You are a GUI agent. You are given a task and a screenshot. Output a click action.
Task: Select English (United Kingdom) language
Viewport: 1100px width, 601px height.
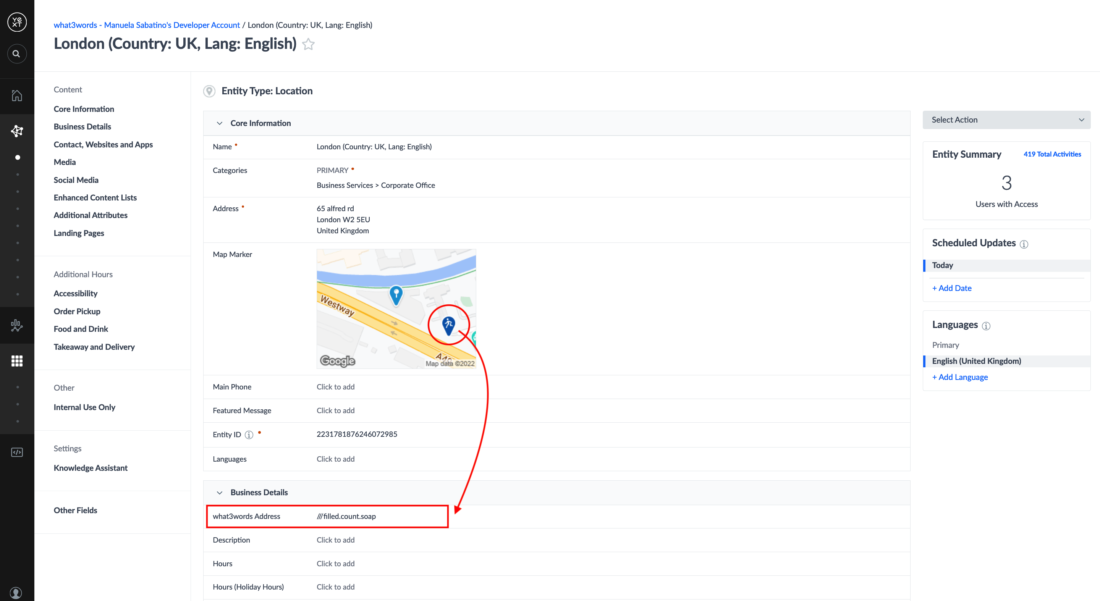(1006, 361)
